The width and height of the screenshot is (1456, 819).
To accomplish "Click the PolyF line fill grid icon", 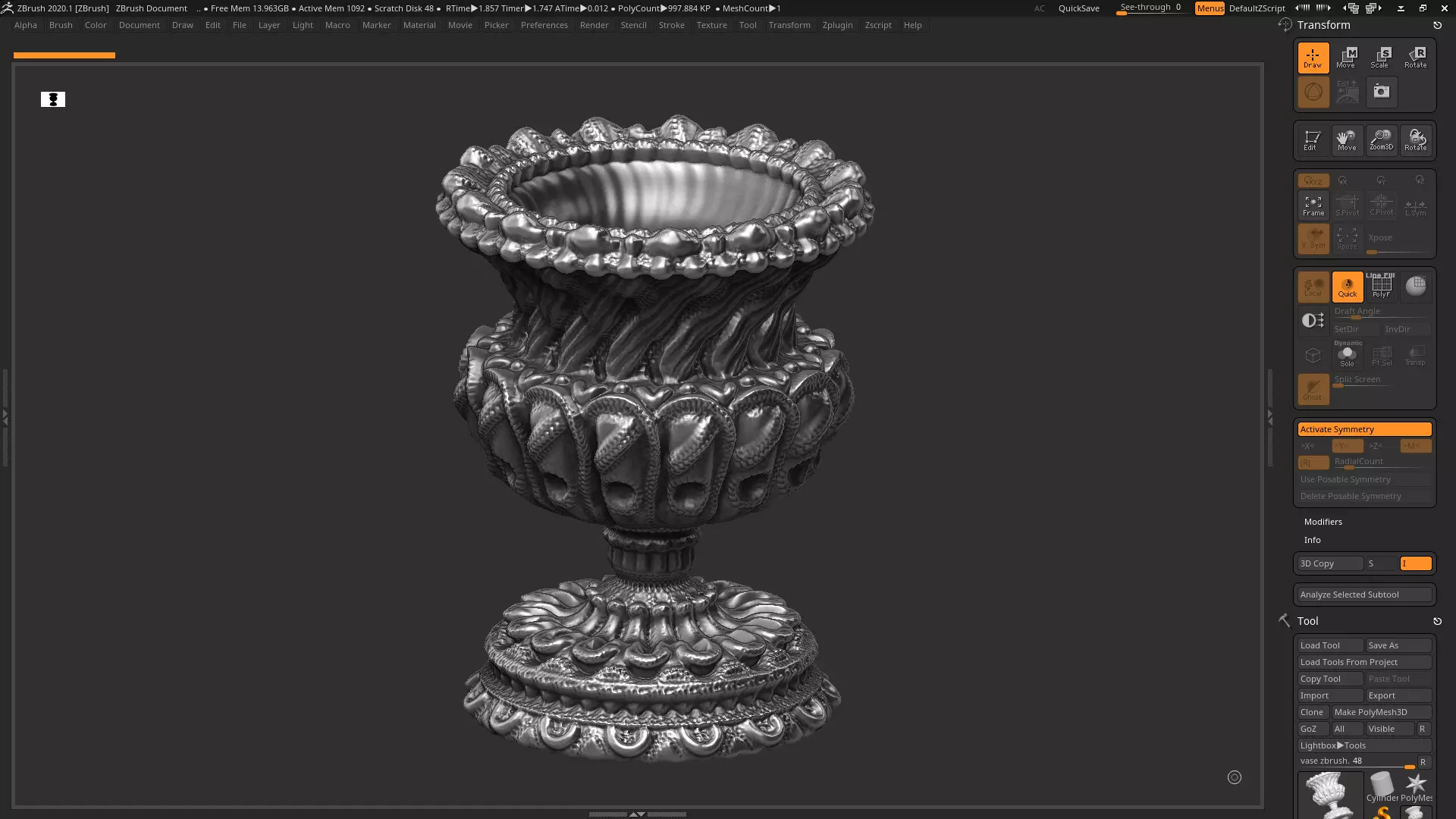I will (1382, 287).
